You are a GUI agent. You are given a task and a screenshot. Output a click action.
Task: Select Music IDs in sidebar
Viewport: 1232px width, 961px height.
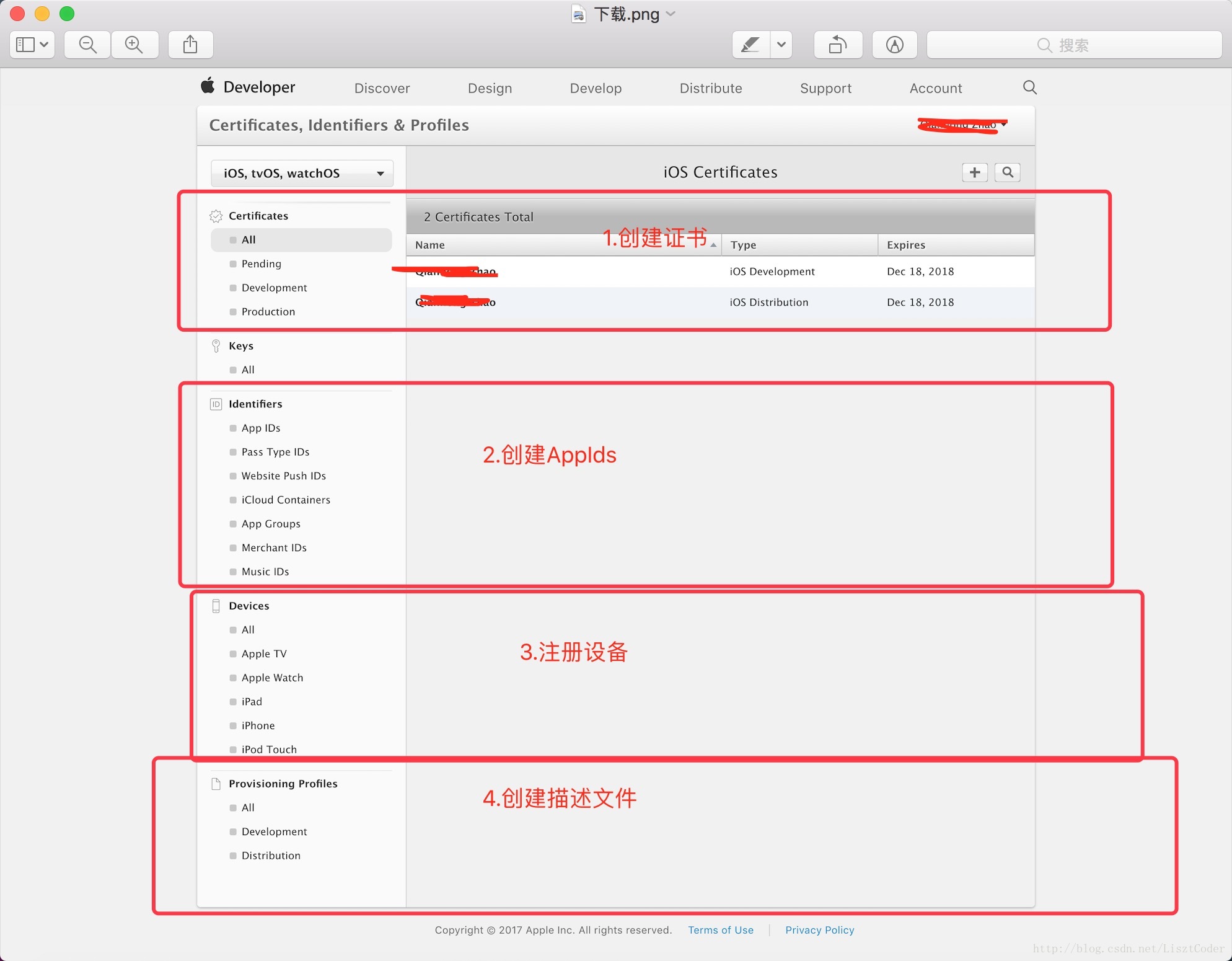[265, 572]
